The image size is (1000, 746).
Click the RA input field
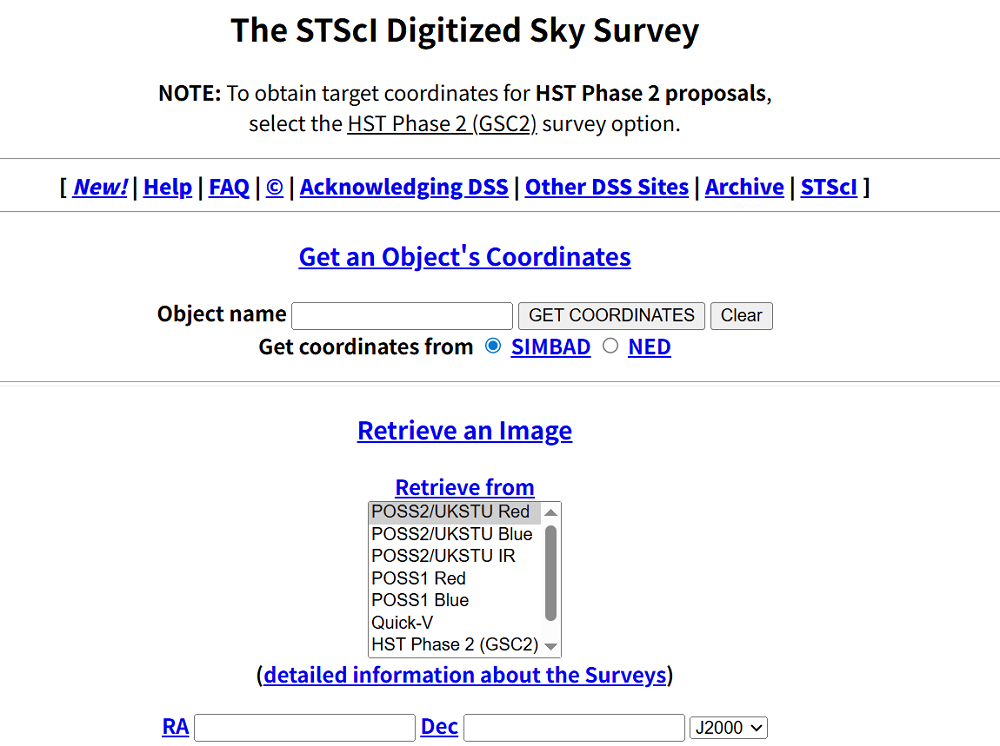pyautogui.click(x=305, y=728)
